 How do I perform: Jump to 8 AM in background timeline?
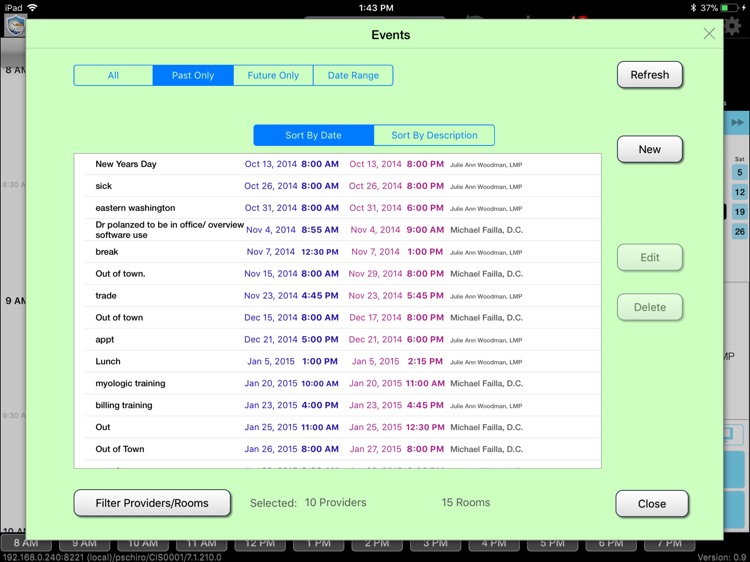click(26, 545)
